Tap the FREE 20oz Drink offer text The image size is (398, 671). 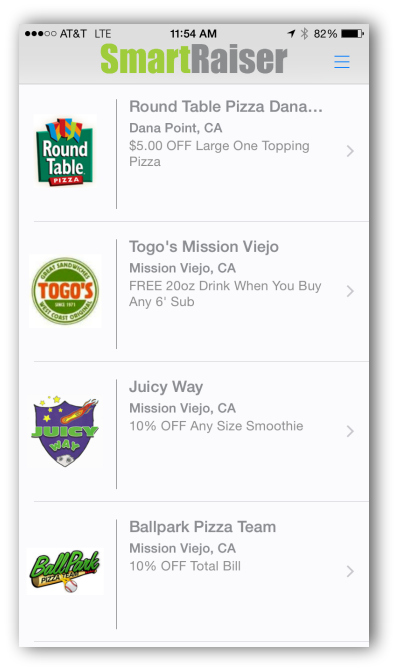(225, 294)
